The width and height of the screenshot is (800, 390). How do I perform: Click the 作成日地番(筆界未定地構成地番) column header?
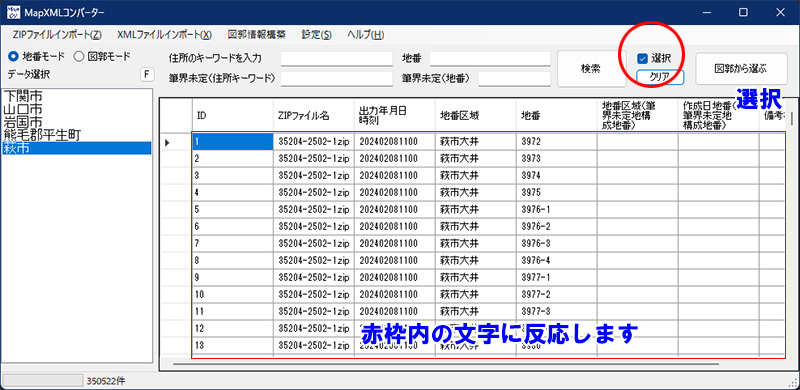pyautogui.click(x=718, y=116)
